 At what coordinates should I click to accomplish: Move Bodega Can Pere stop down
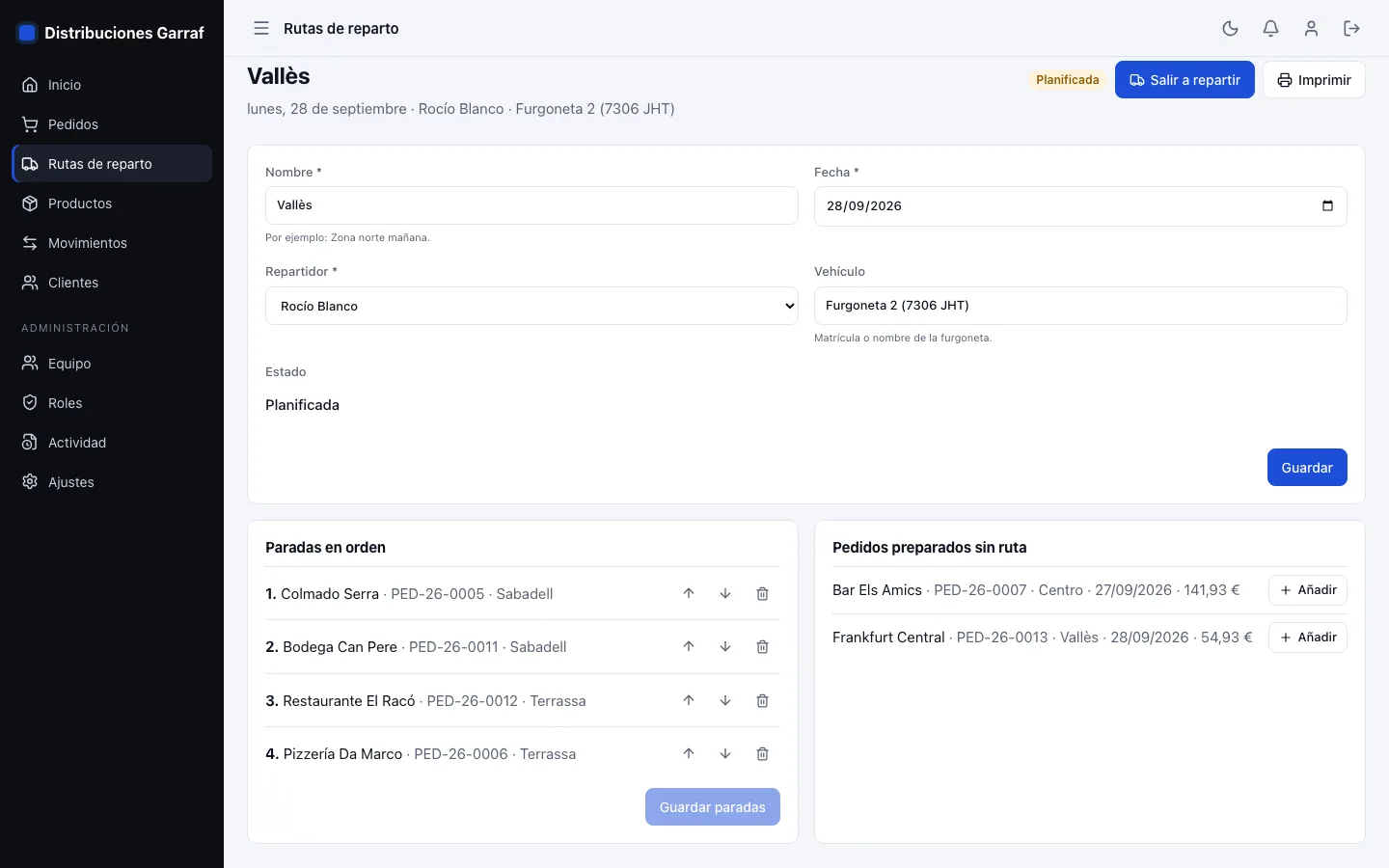click(725, 647)
